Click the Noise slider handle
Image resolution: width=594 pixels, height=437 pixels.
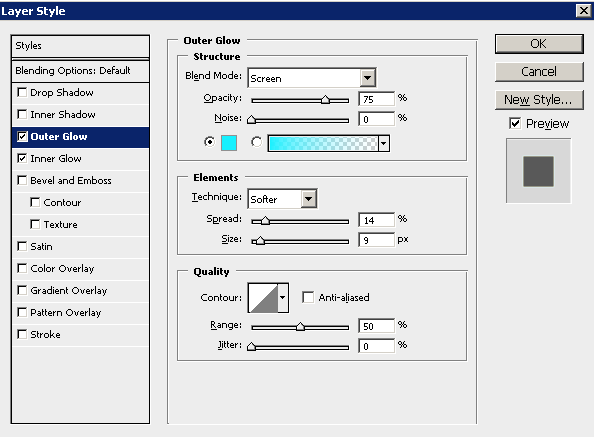(251, 120)
